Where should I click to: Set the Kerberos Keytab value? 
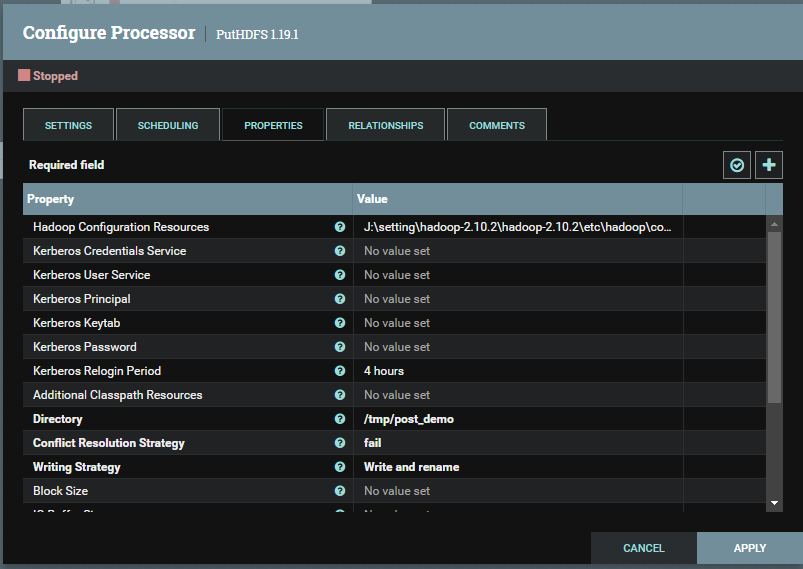pyautogui.click(x=518, y=323)
